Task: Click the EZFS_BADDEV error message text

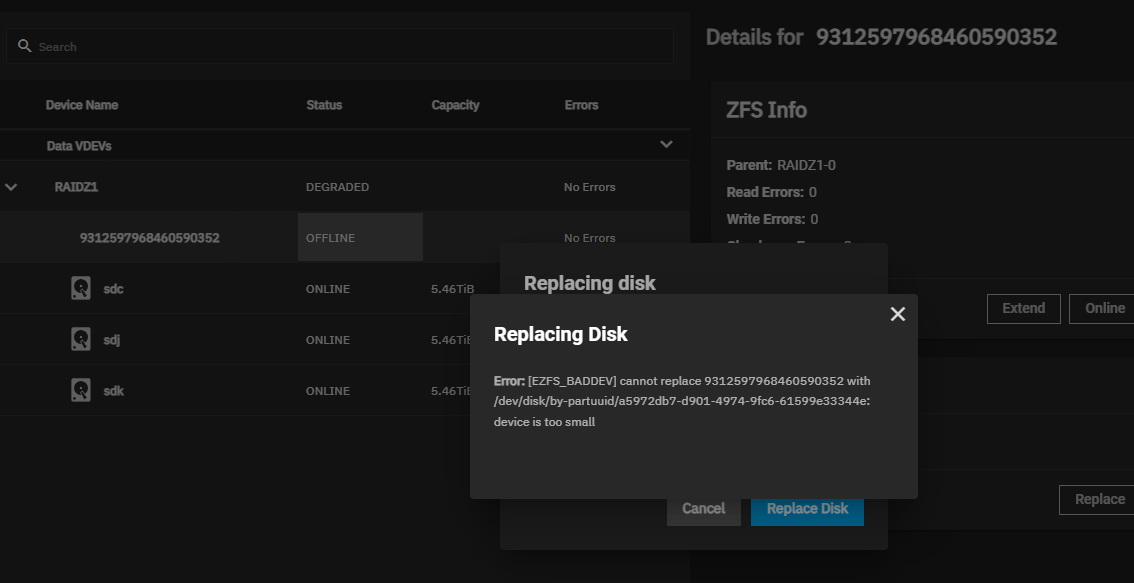Action: [682, 401]
